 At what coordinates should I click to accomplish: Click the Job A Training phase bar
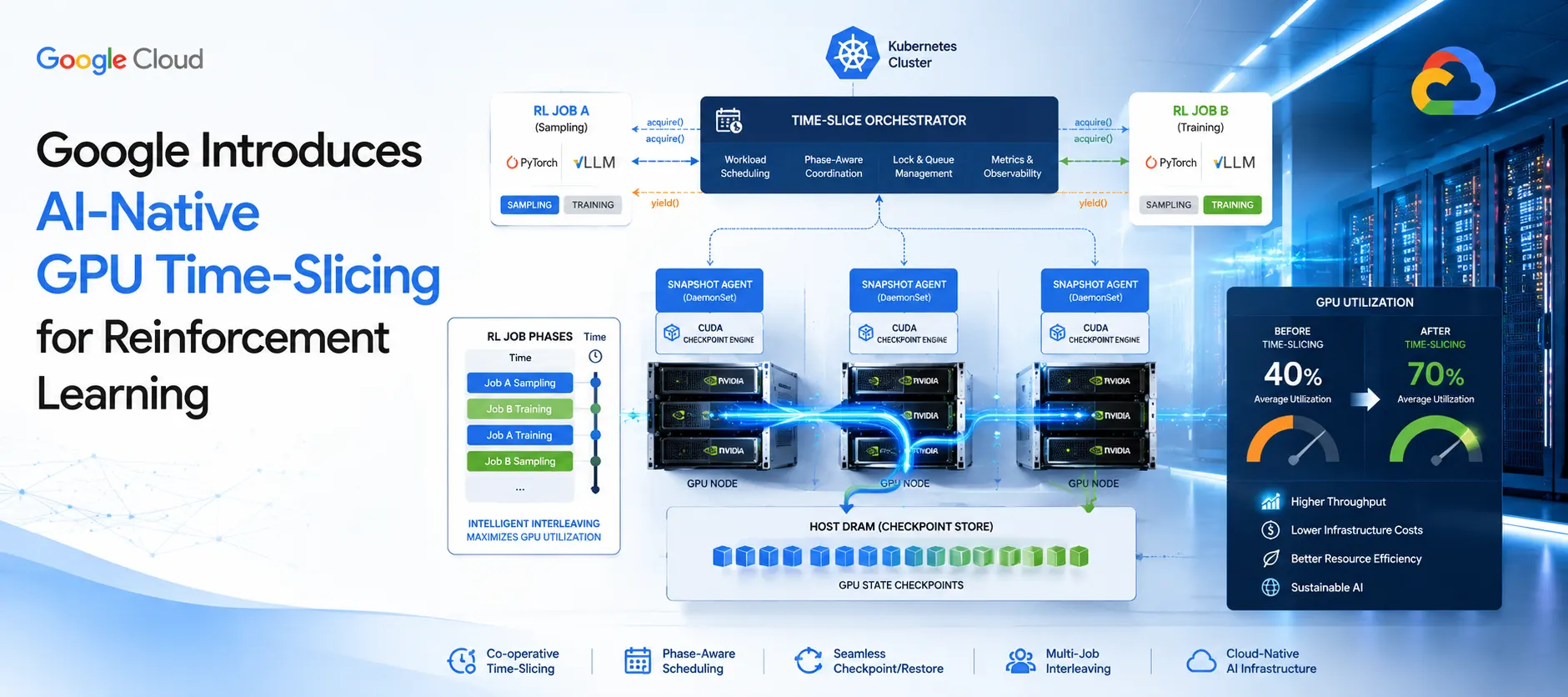tap(520, 435)
